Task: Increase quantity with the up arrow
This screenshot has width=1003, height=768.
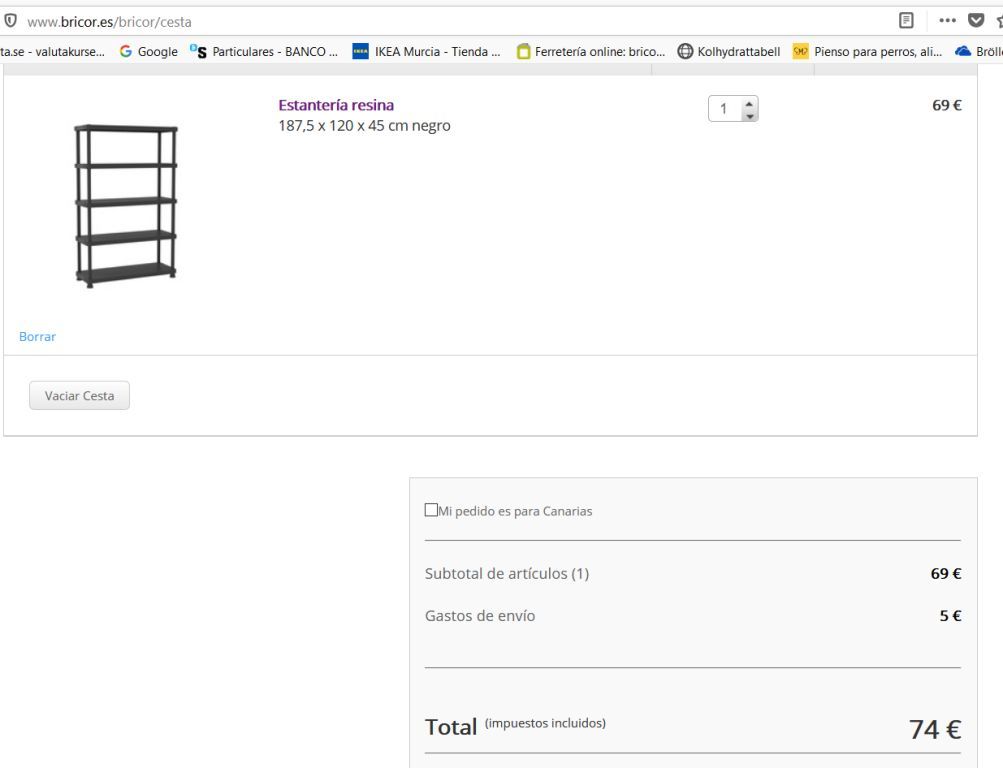Action: pos(749,104)
